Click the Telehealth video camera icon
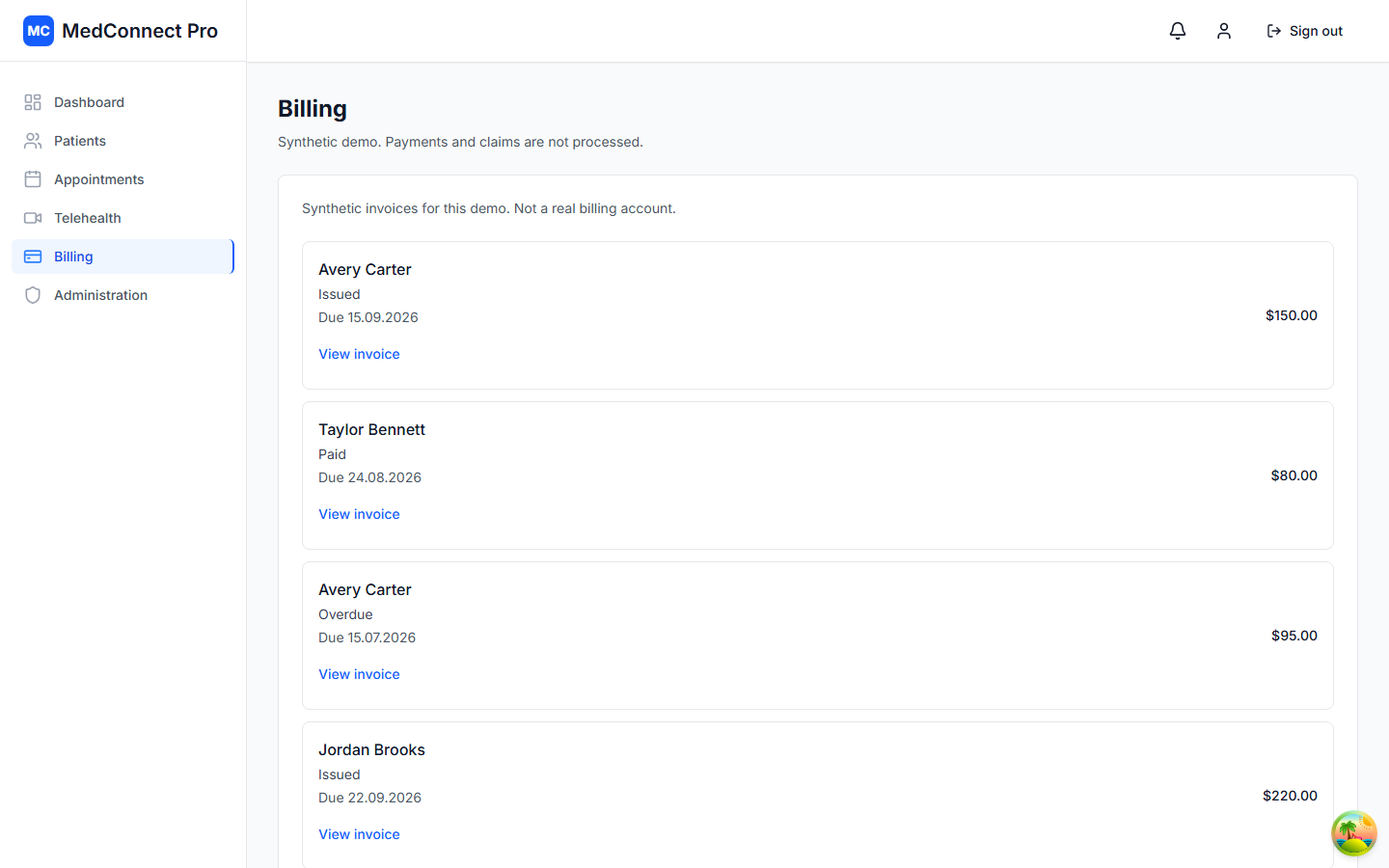This screenshot has height=868, width=1389. point(33,218)
